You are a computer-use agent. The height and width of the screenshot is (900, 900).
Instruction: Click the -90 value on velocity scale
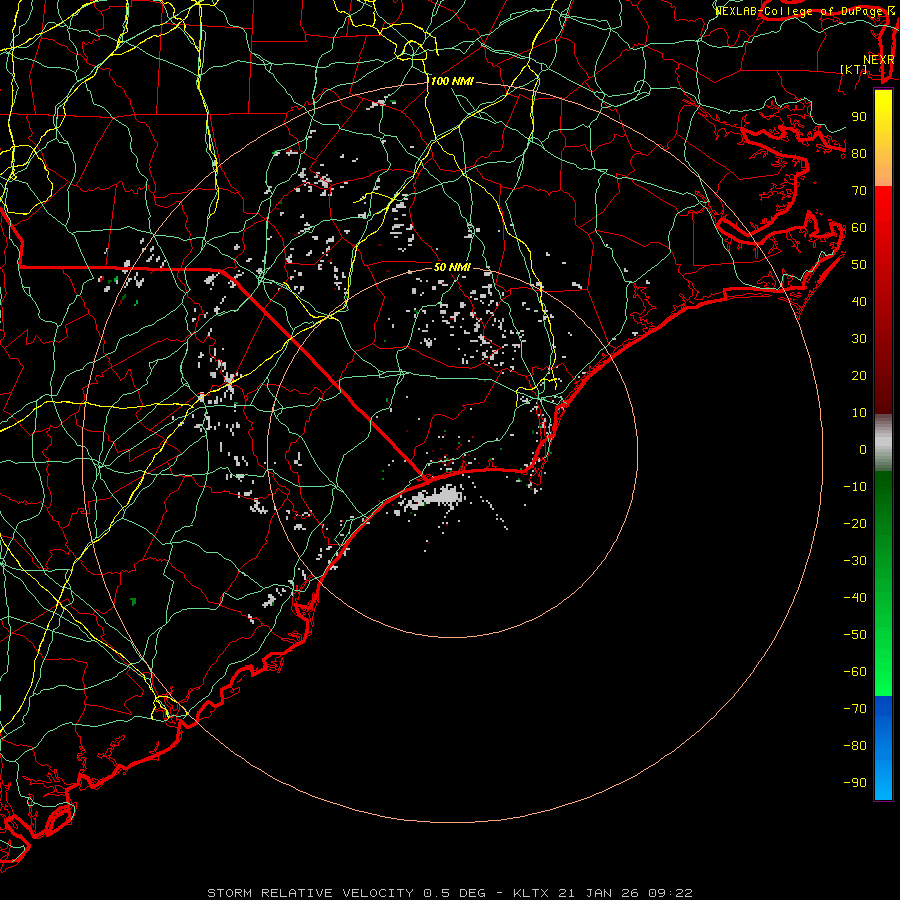click(x=855, y=783)
